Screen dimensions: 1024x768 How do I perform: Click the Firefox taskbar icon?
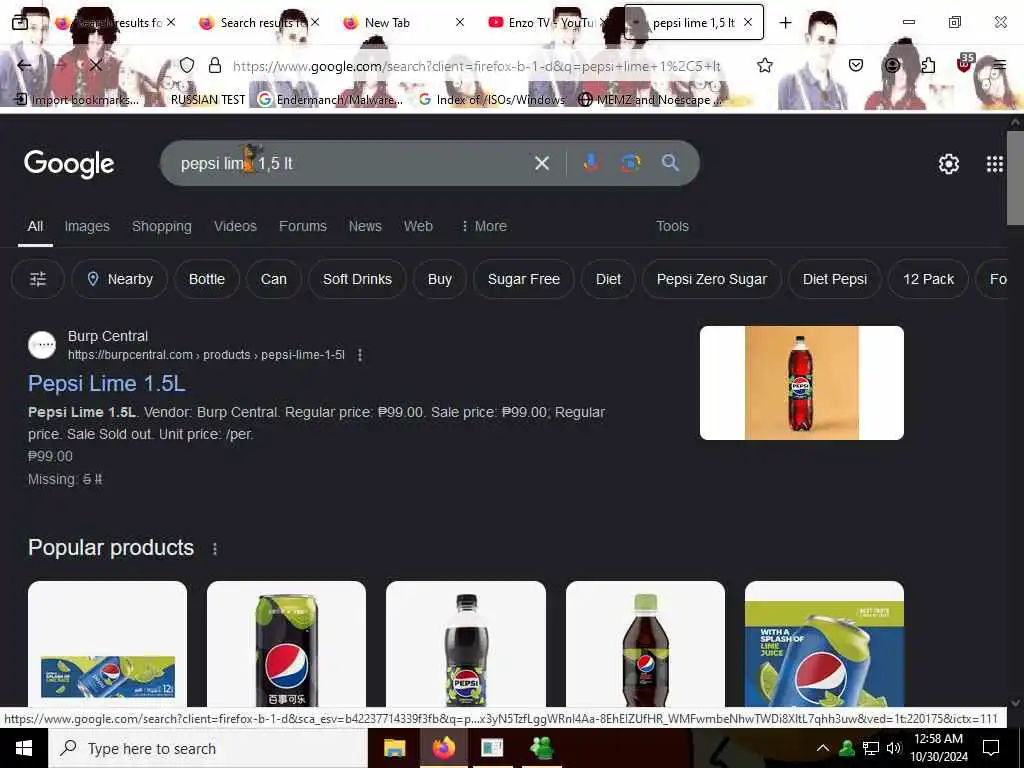coord(443,748)
